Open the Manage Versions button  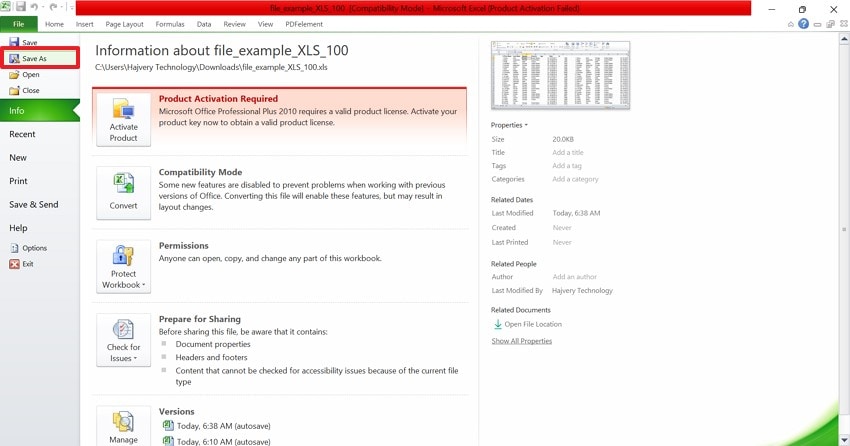click(x=124, y=426)
